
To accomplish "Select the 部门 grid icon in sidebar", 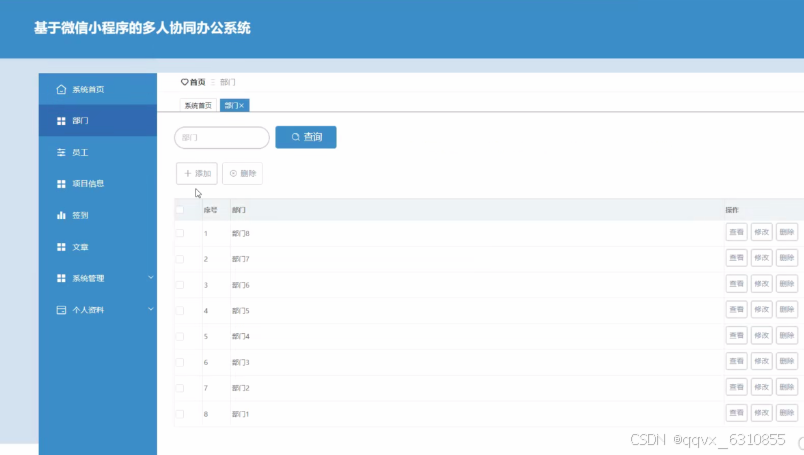I will coord(61,121).
